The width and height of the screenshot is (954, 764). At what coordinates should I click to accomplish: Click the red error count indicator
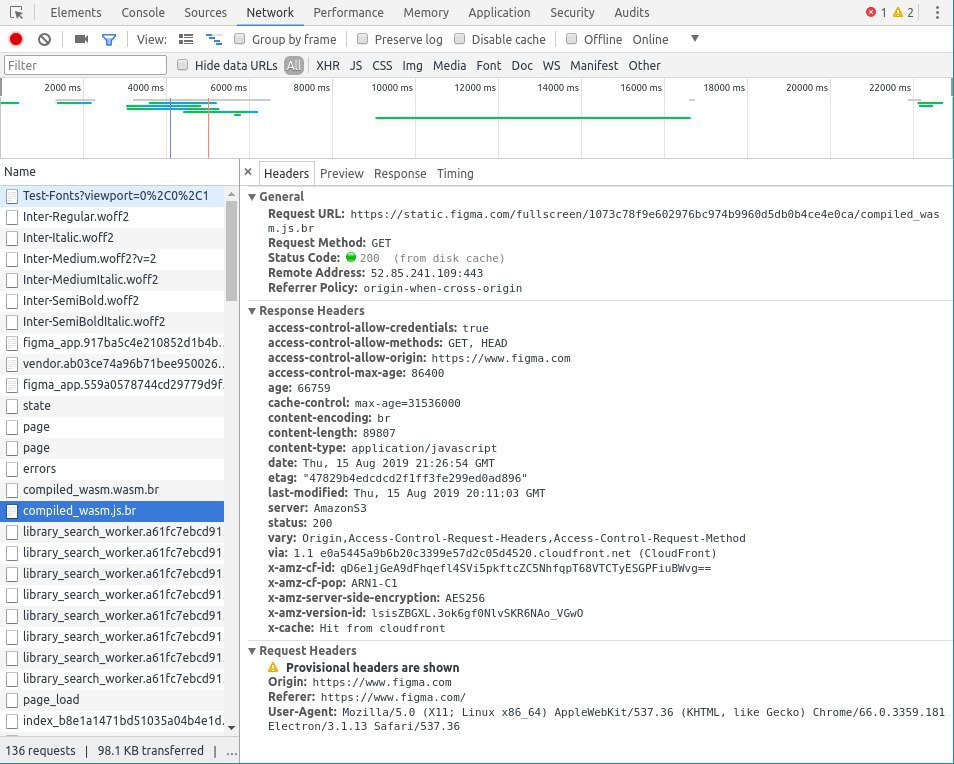876,13
